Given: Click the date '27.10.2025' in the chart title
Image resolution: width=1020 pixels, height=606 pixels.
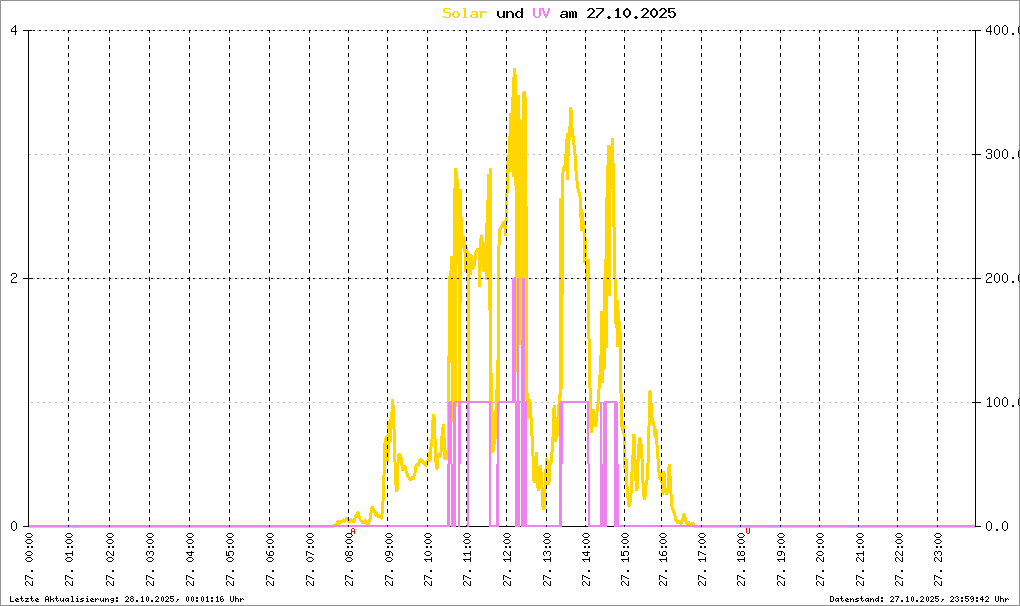Looking at the screenshot, I should click(x=631, y=13).
